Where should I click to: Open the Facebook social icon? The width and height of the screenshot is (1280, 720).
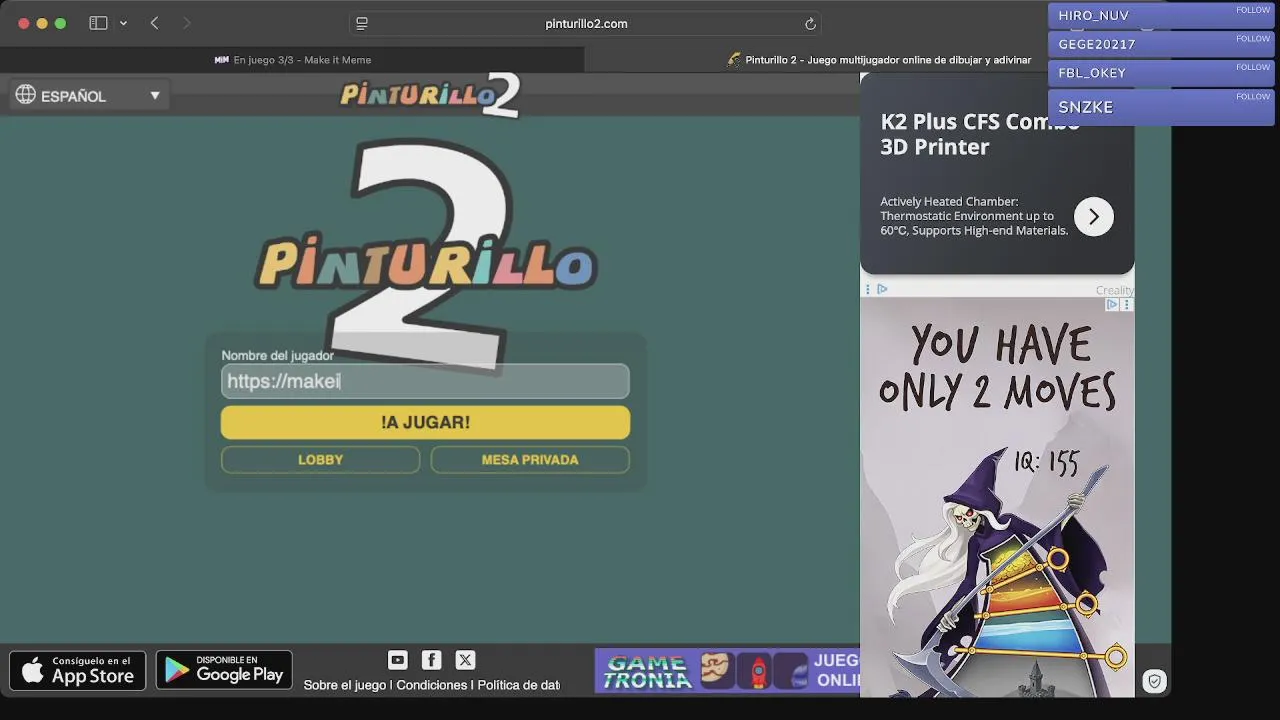pyautogui.click(x=431, y=660)
